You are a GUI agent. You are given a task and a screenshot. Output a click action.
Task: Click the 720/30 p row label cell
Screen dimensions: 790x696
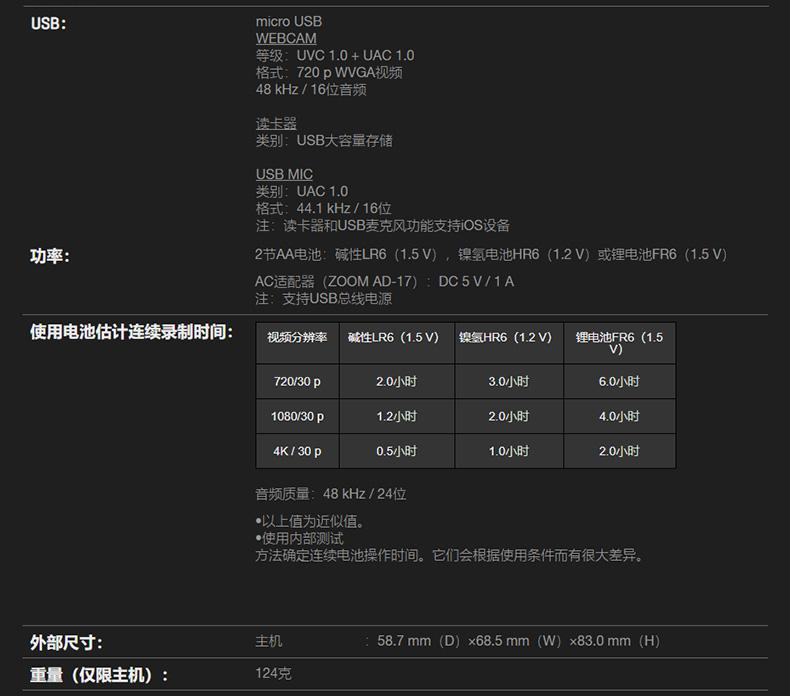(x=297, y=382)
